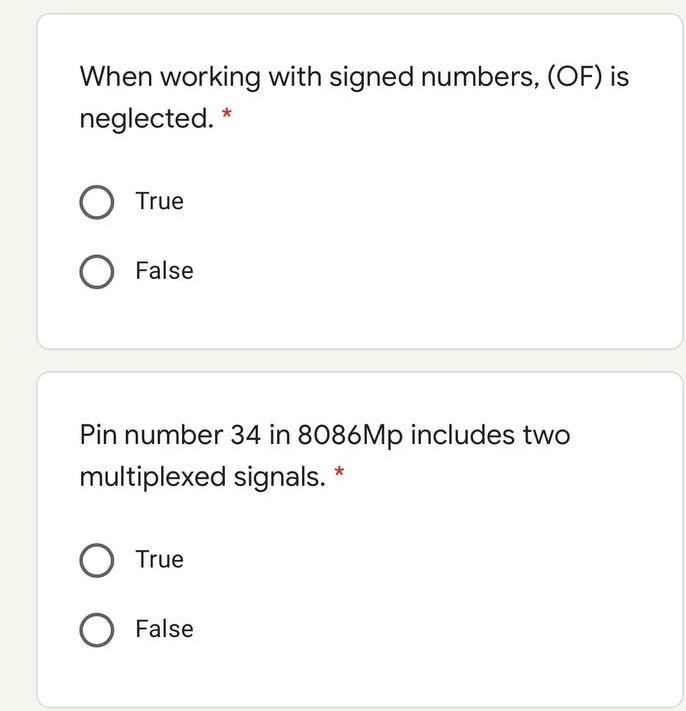Click the word "neglected." in the first question

click(146, 119)
